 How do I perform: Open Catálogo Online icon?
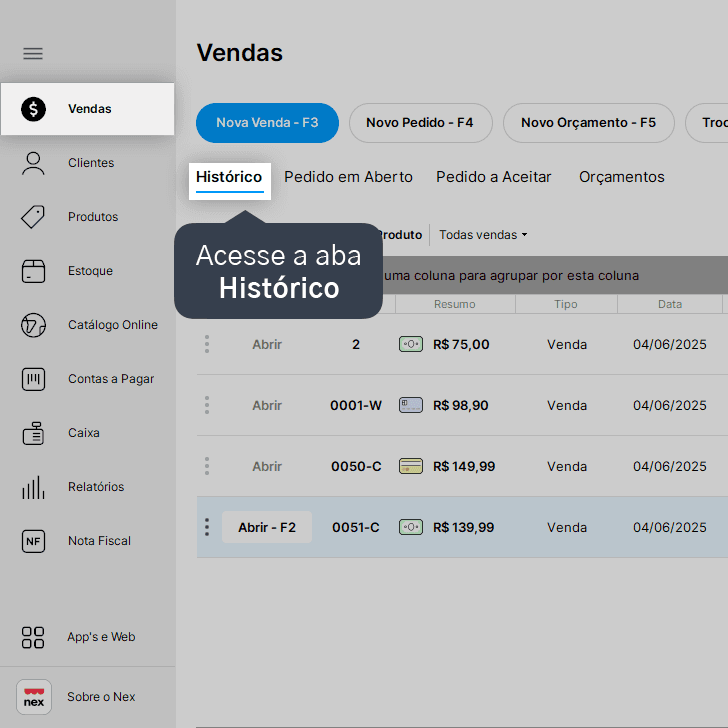[x=33, y=325]
